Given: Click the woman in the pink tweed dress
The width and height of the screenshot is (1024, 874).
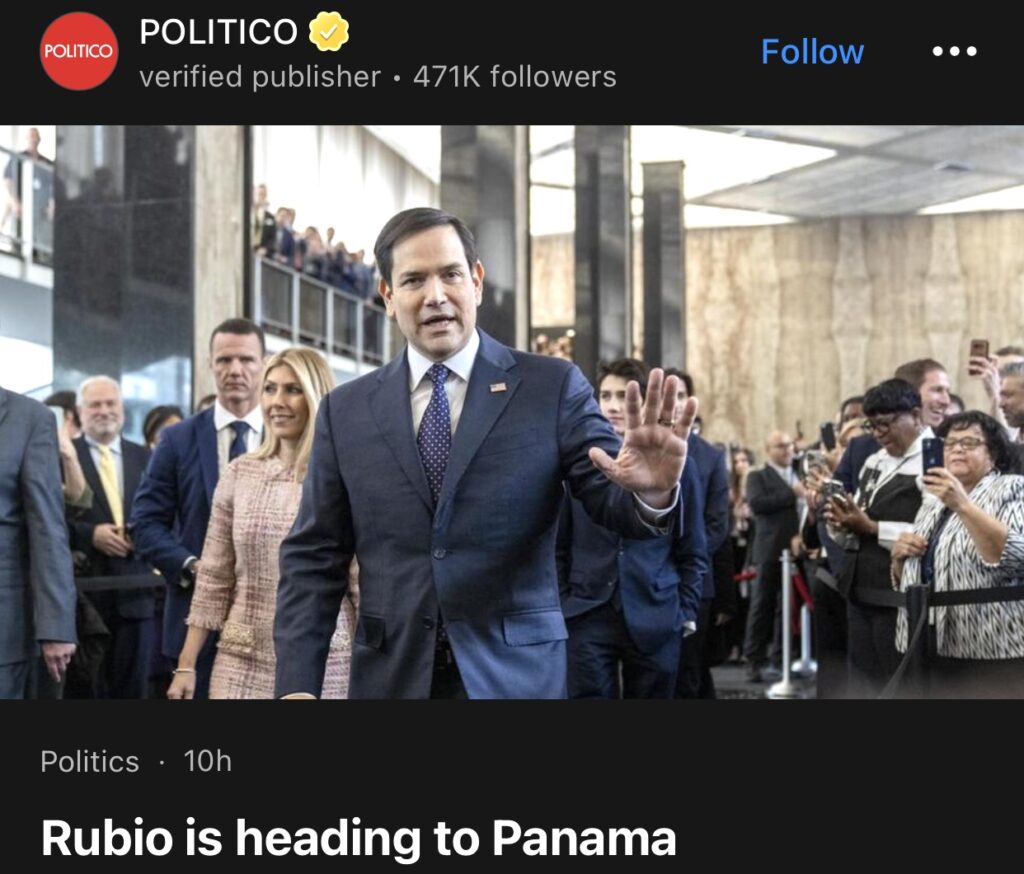Looking at the screenshot, I should 261,523.
